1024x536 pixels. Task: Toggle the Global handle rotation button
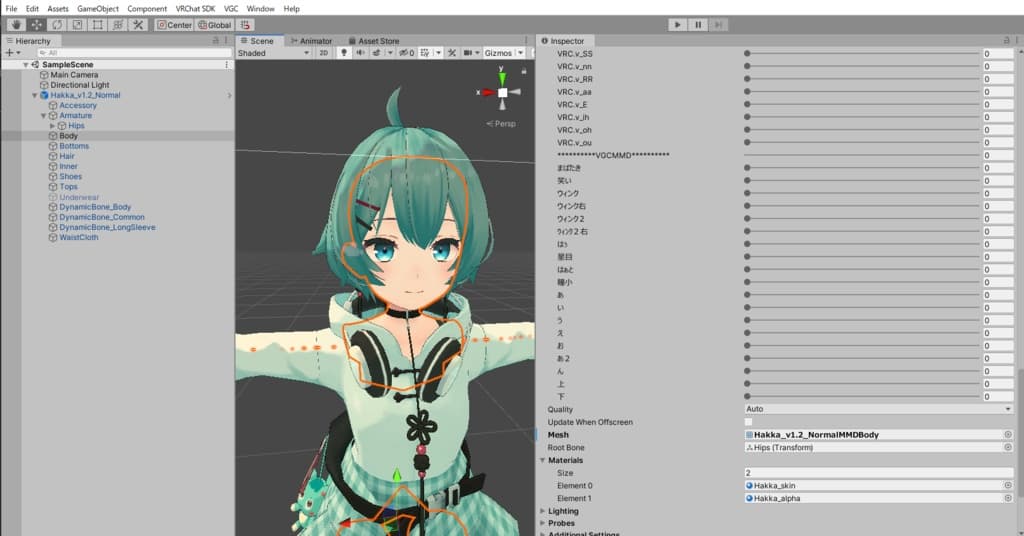pyautogui.click(x=215, y=24)
